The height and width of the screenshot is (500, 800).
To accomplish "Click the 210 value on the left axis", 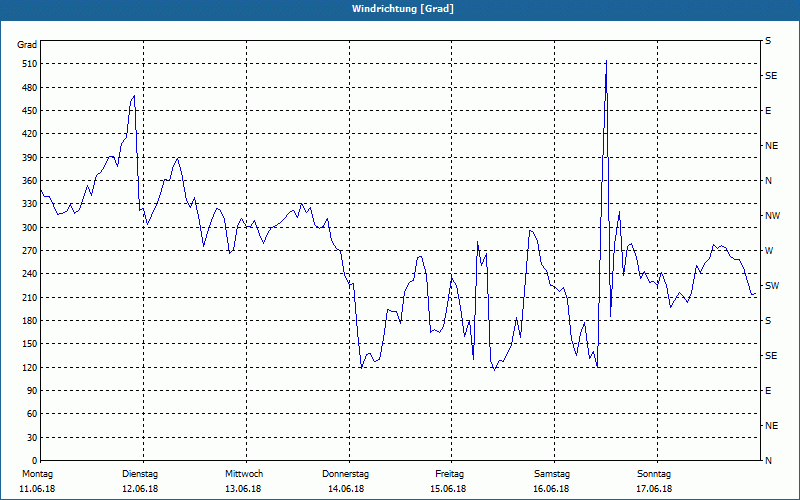I will (x=30, y=297).
